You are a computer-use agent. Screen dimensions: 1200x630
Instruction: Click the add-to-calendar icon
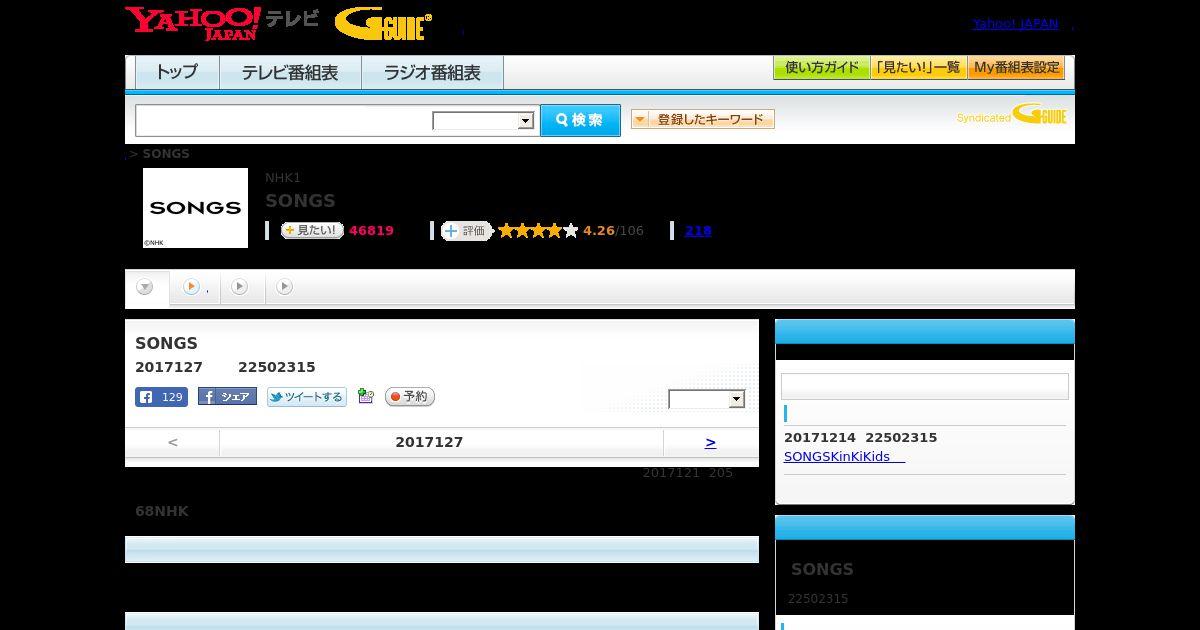[365, 396]
